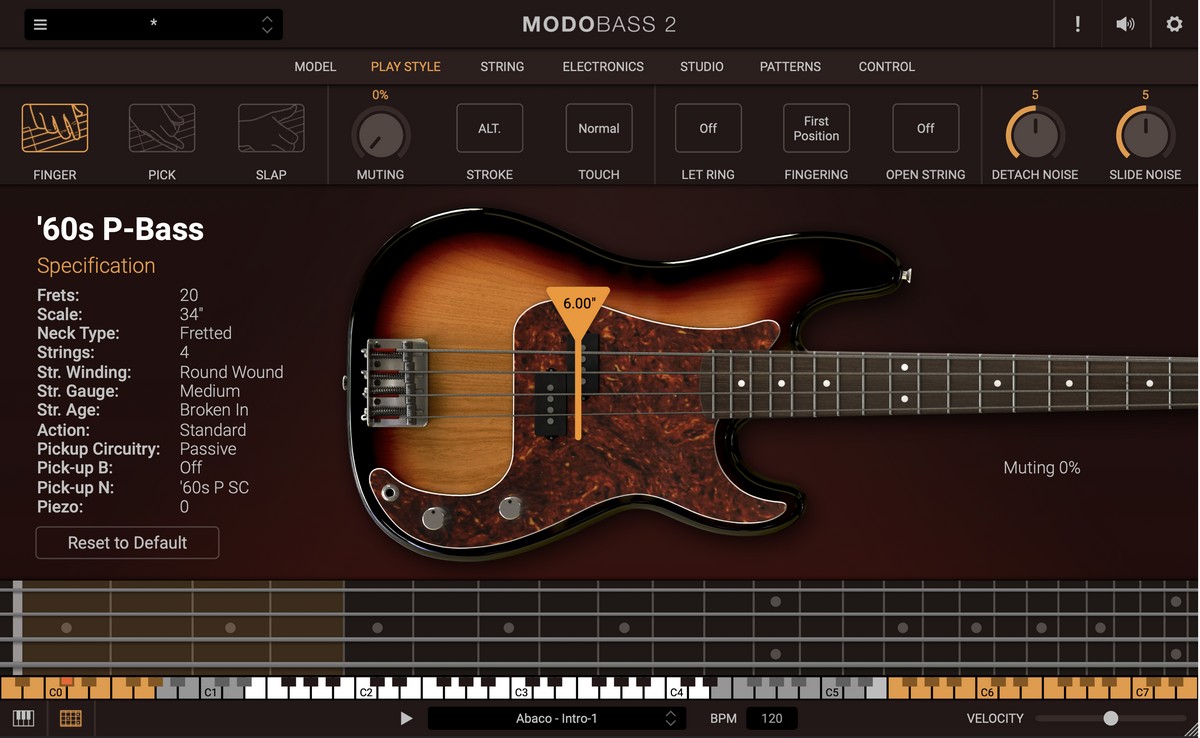Click the exclamation alert icon
Viewport: 1200px width, 738px height.
click(x=1077, y=25)
